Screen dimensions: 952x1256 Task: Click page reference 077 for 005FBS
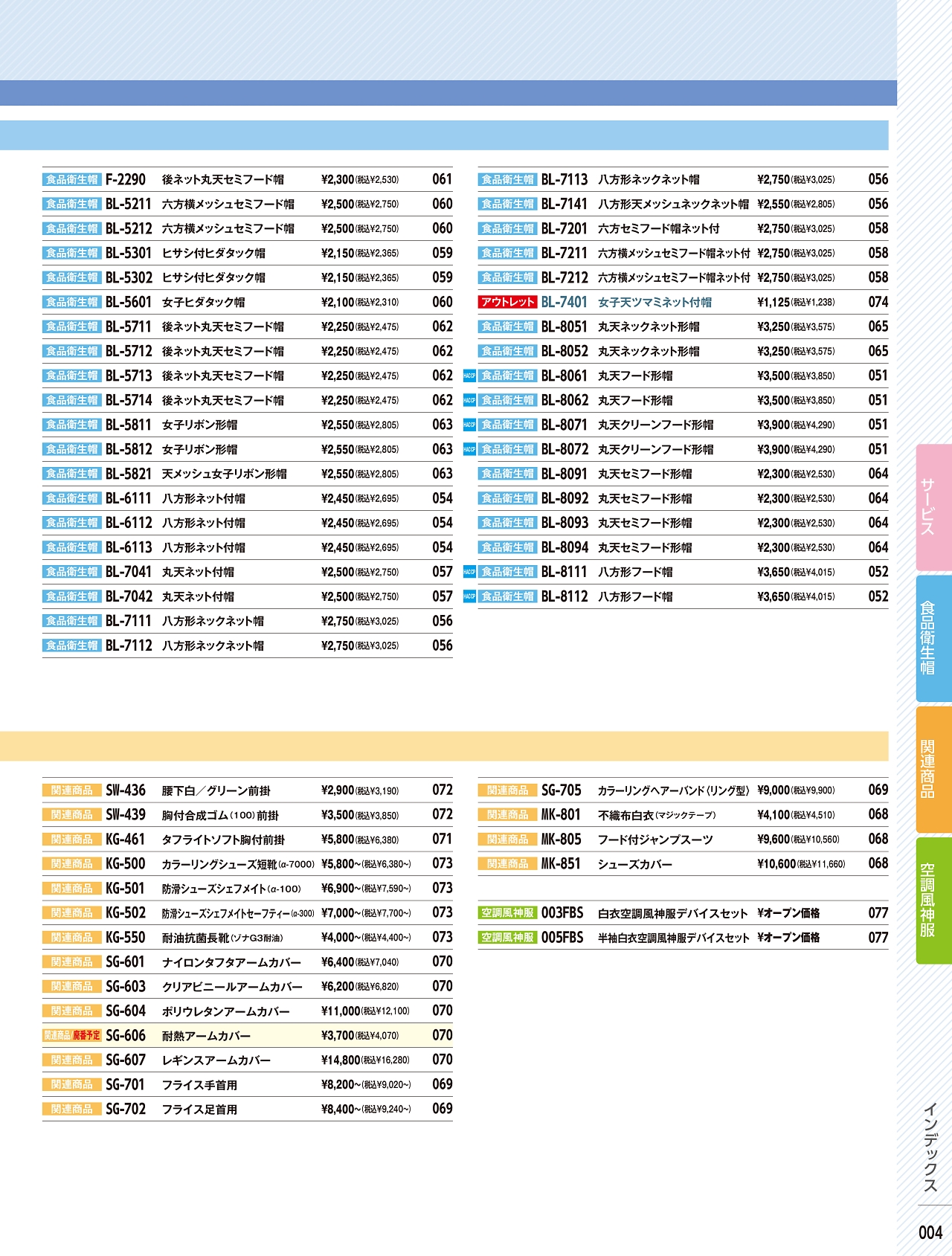coord(878,938)
